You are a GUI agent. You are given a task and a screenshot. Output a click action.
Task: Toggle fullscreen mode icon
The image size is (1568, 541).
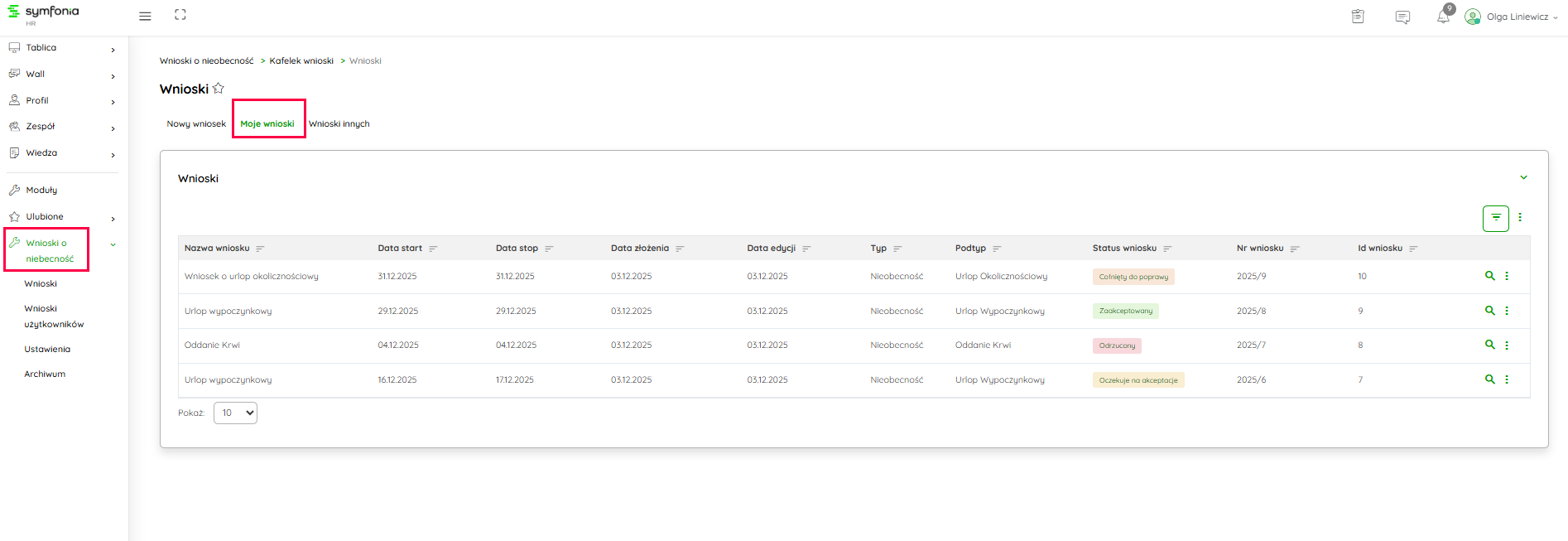coord(180,15)
